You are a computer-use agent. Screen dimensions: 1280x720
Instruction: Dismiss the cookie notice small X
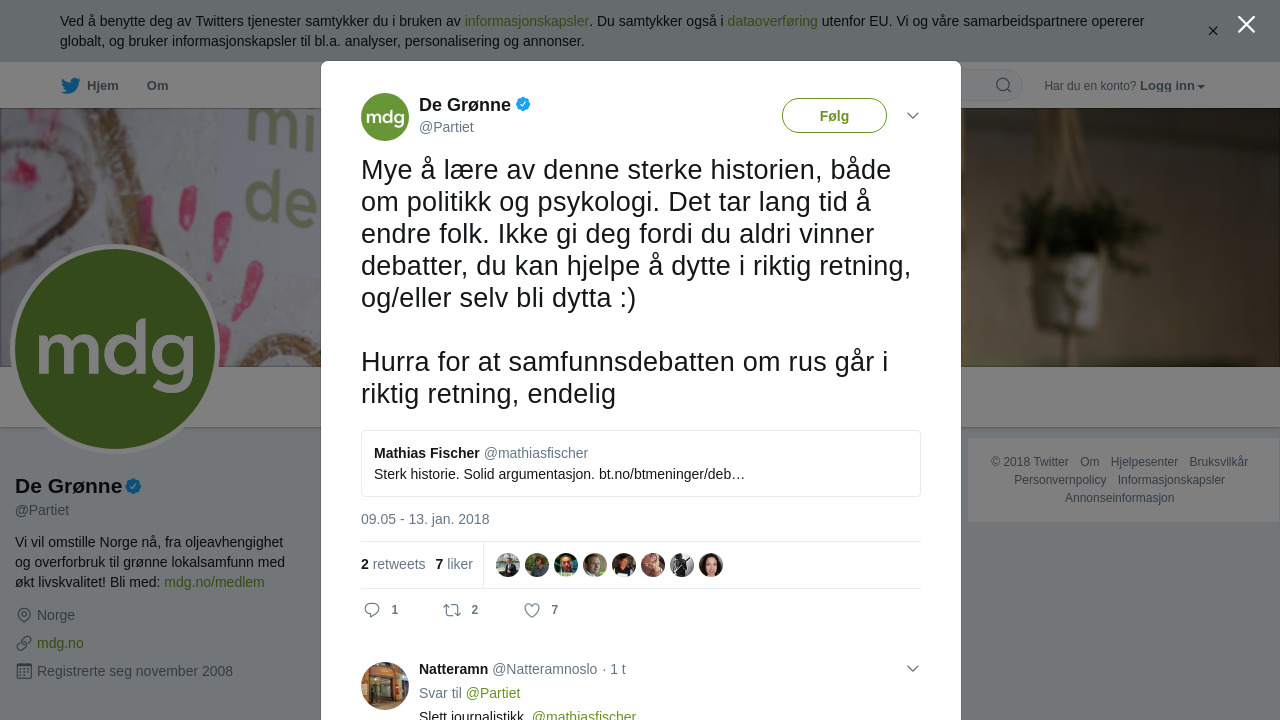pos(1213,31)
